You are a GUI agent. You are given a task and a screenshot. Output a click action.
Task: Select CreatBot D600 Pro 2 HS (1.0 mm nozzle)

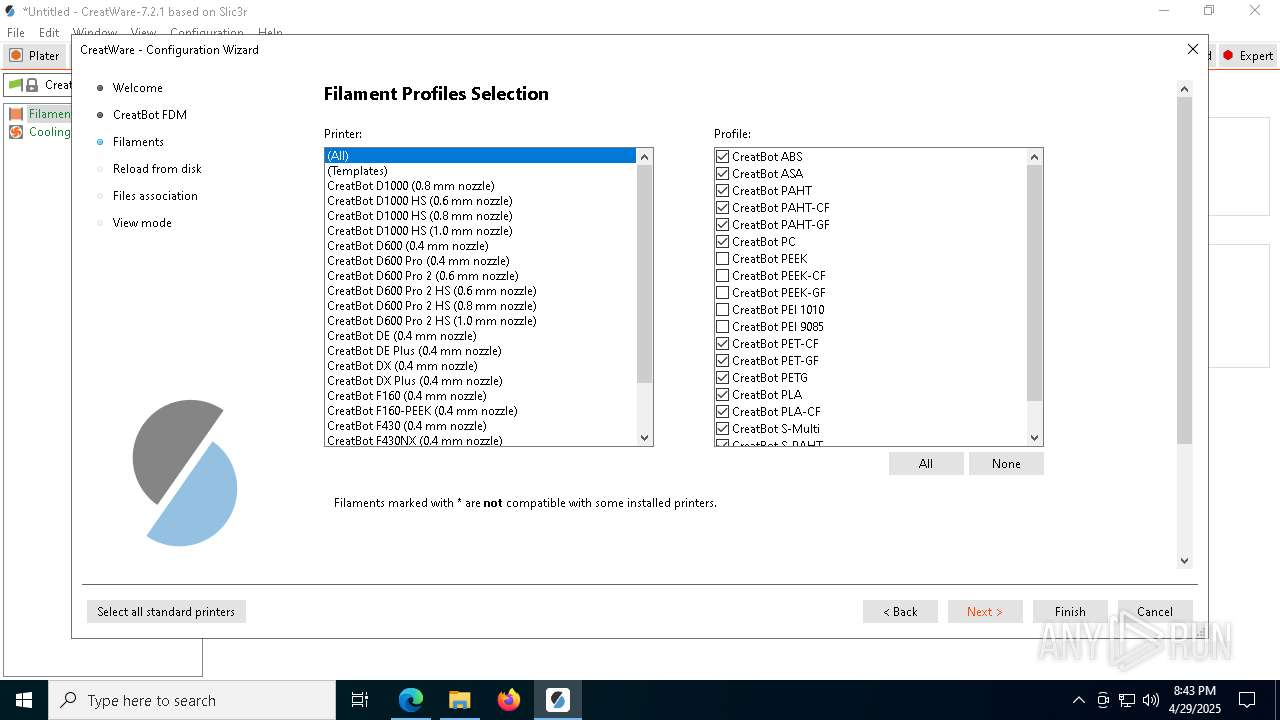[480, 321]
